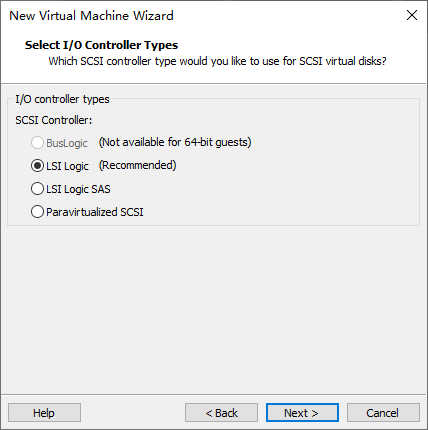Click the "Which SCSI controller type" question text
This screenshot has width=428, height=430.
(217, 61)
